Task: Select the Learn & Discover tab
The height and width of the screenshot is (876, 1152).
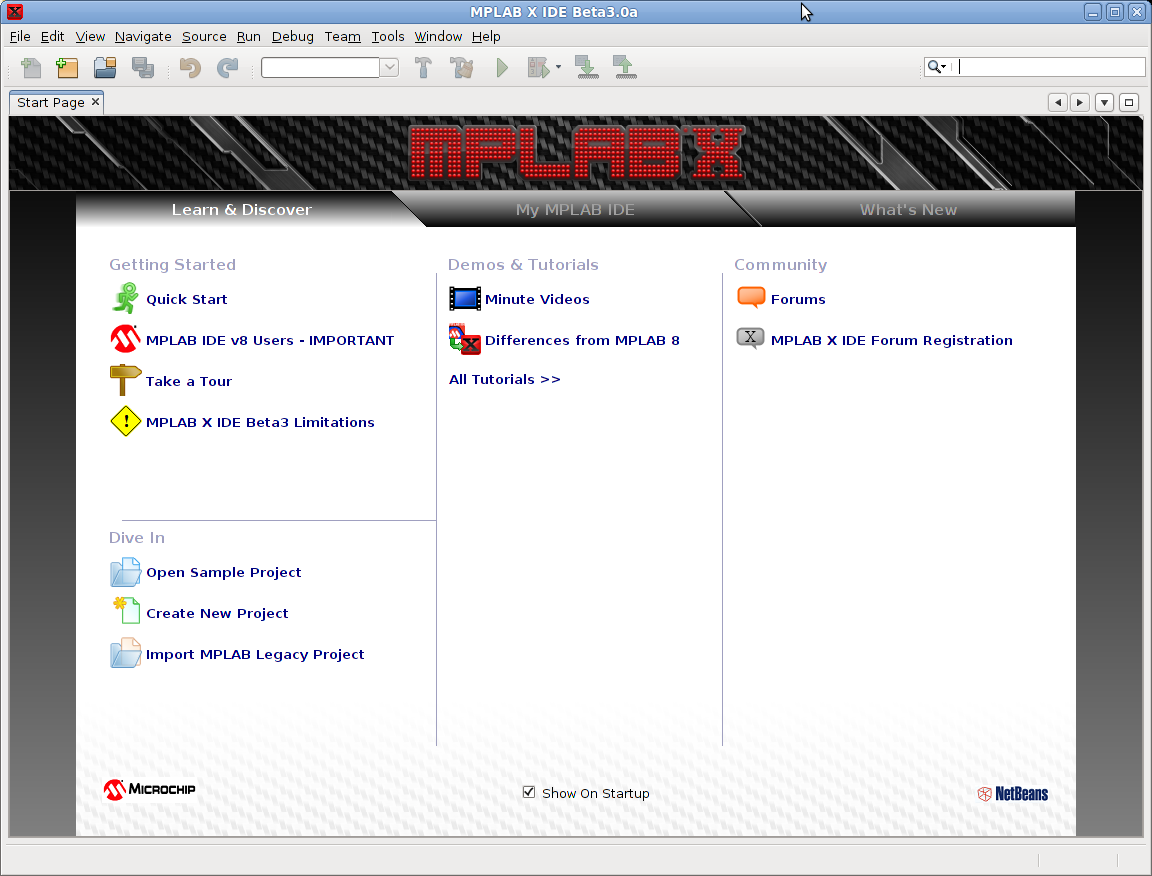Action: [x=242, y=209]
